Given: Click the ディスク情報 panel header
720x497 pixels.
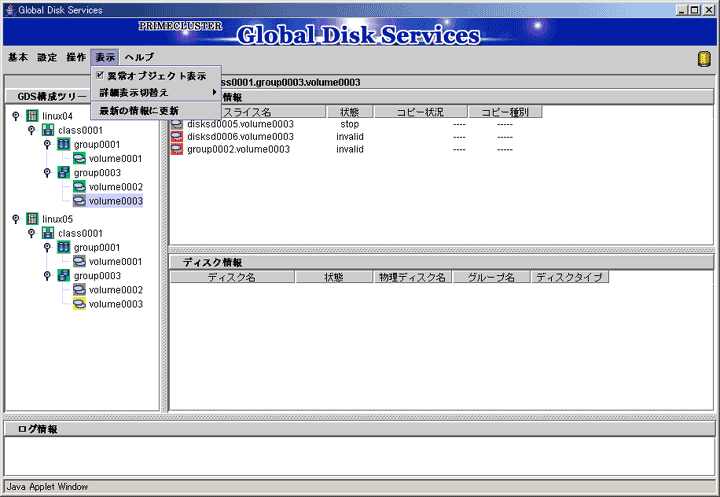Looking at the screenshot, I should 442,262.
